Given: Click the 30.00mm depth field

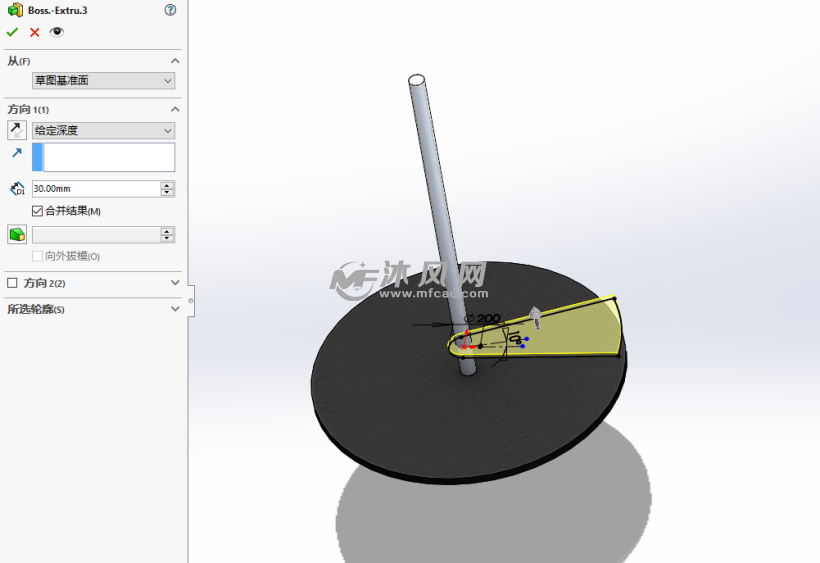Looking at the screenshot, I should click(x=96, y=189).
